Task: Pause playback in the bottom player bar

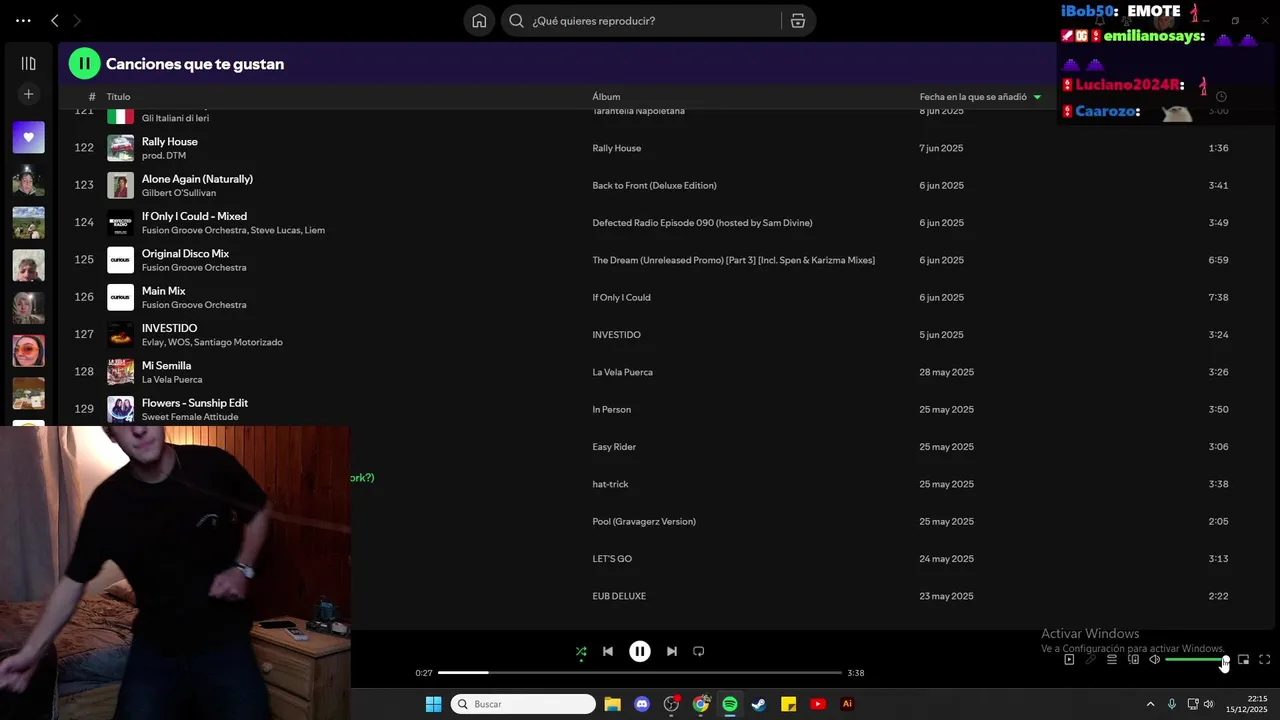Action: tap(640, 651)
